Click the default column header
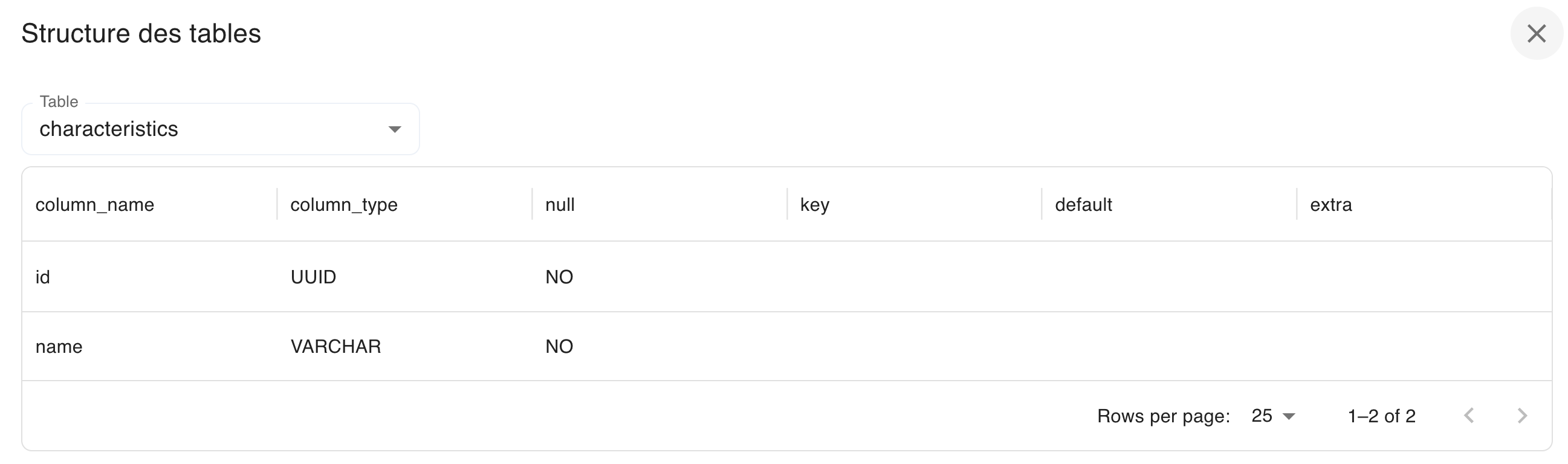This screenshot has height=464, width=1568. tap(1083, 205)
